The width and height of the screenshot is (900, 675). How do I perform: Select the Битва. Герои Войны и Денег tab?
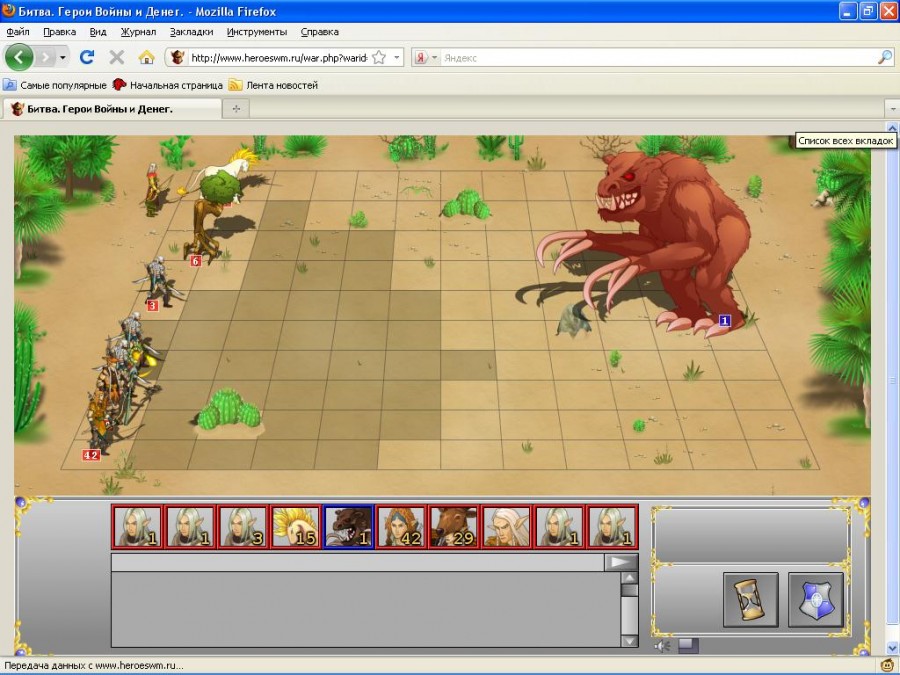coord(112,108)
